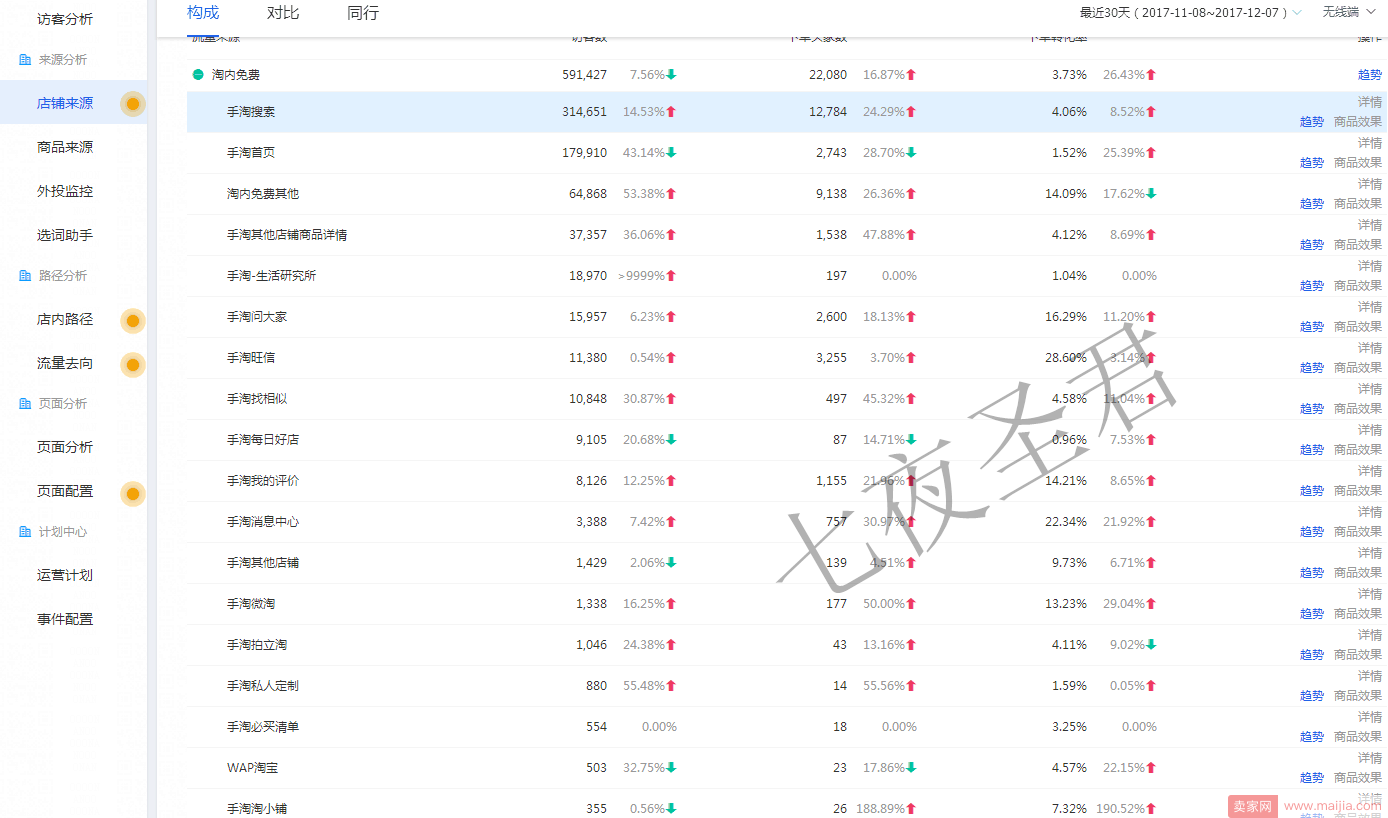This screenshot has height=818, width=1388.
Task: Click the orange dot beside 店内路径
Action: [133, 320]
